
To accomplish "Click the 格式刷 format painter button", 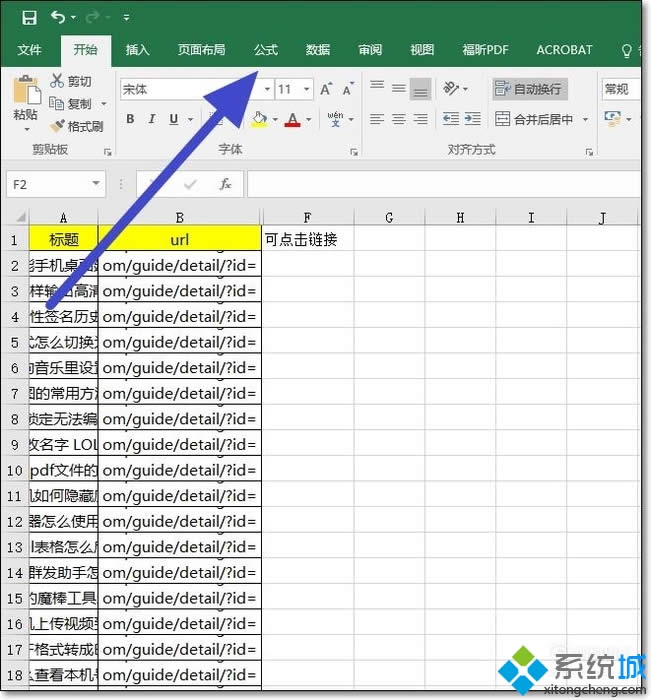I will 76,126.
